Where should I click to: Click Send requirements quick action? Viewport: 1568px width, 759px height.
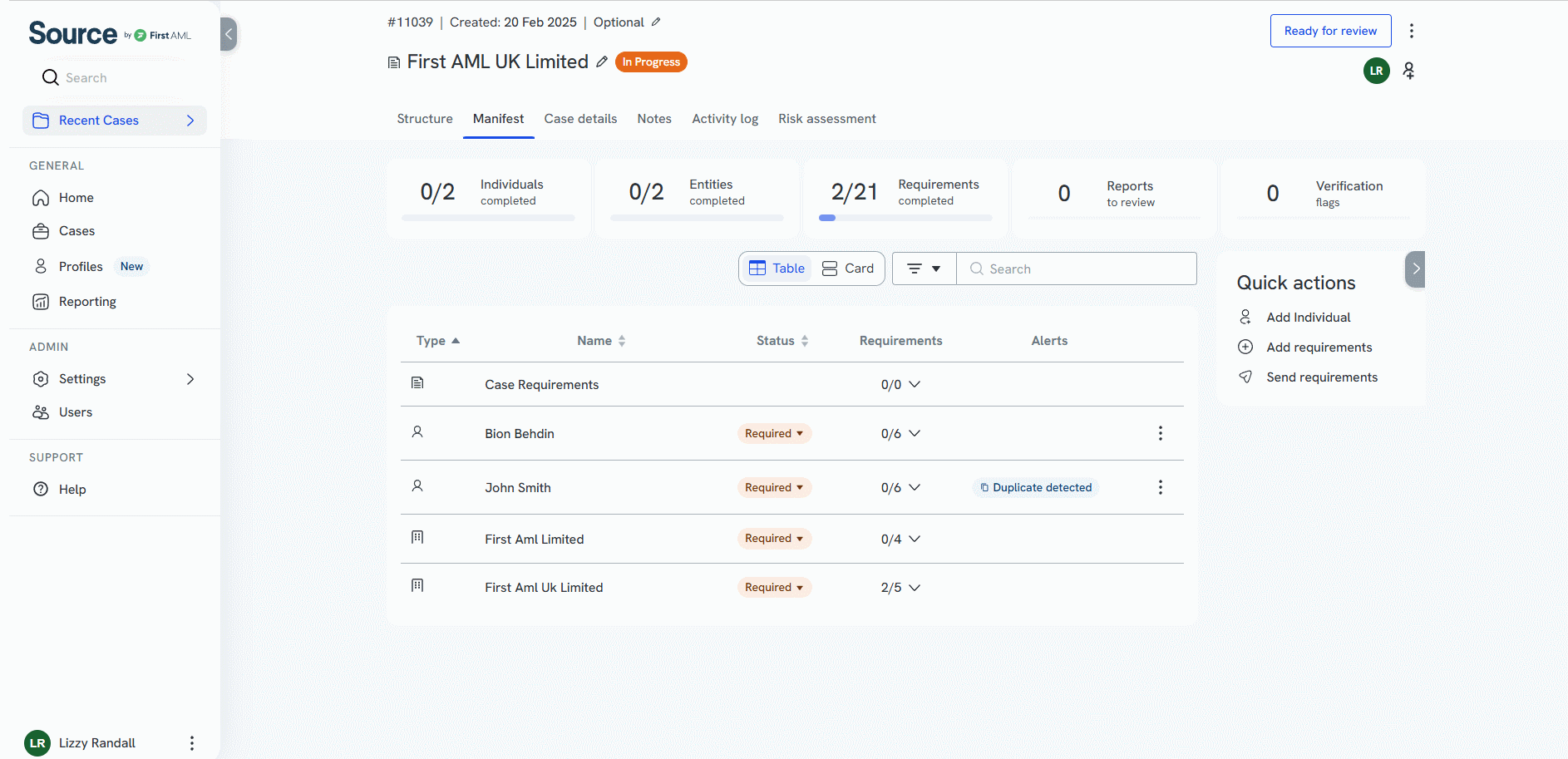click(x=1322, y=377)
